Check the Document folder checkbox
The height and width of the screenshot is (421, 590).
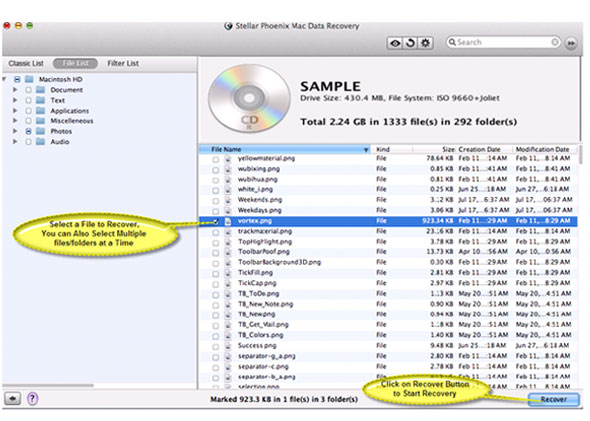coord(28,90)
